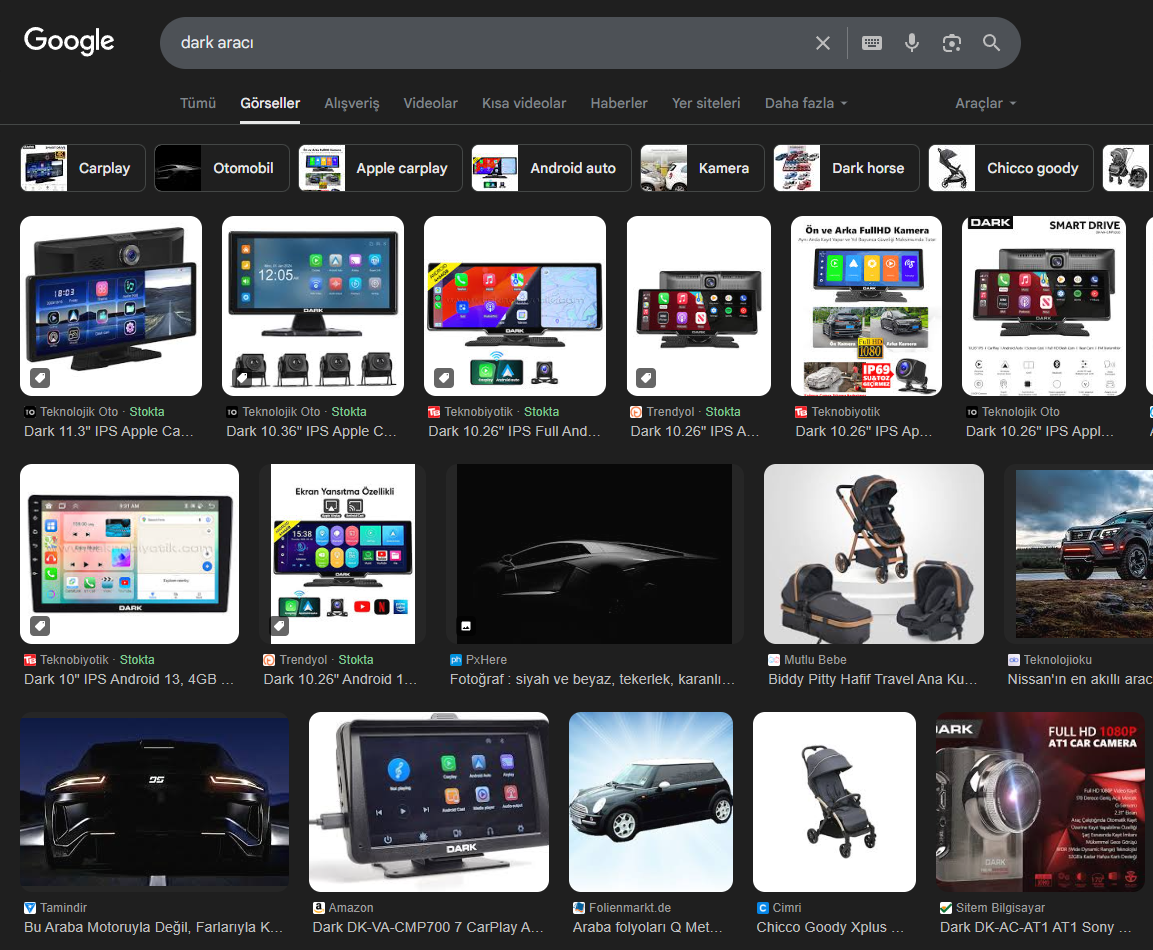Click the Sitem Bilgisayar favicon
The image size is (1153, 950).
[946, 908]
